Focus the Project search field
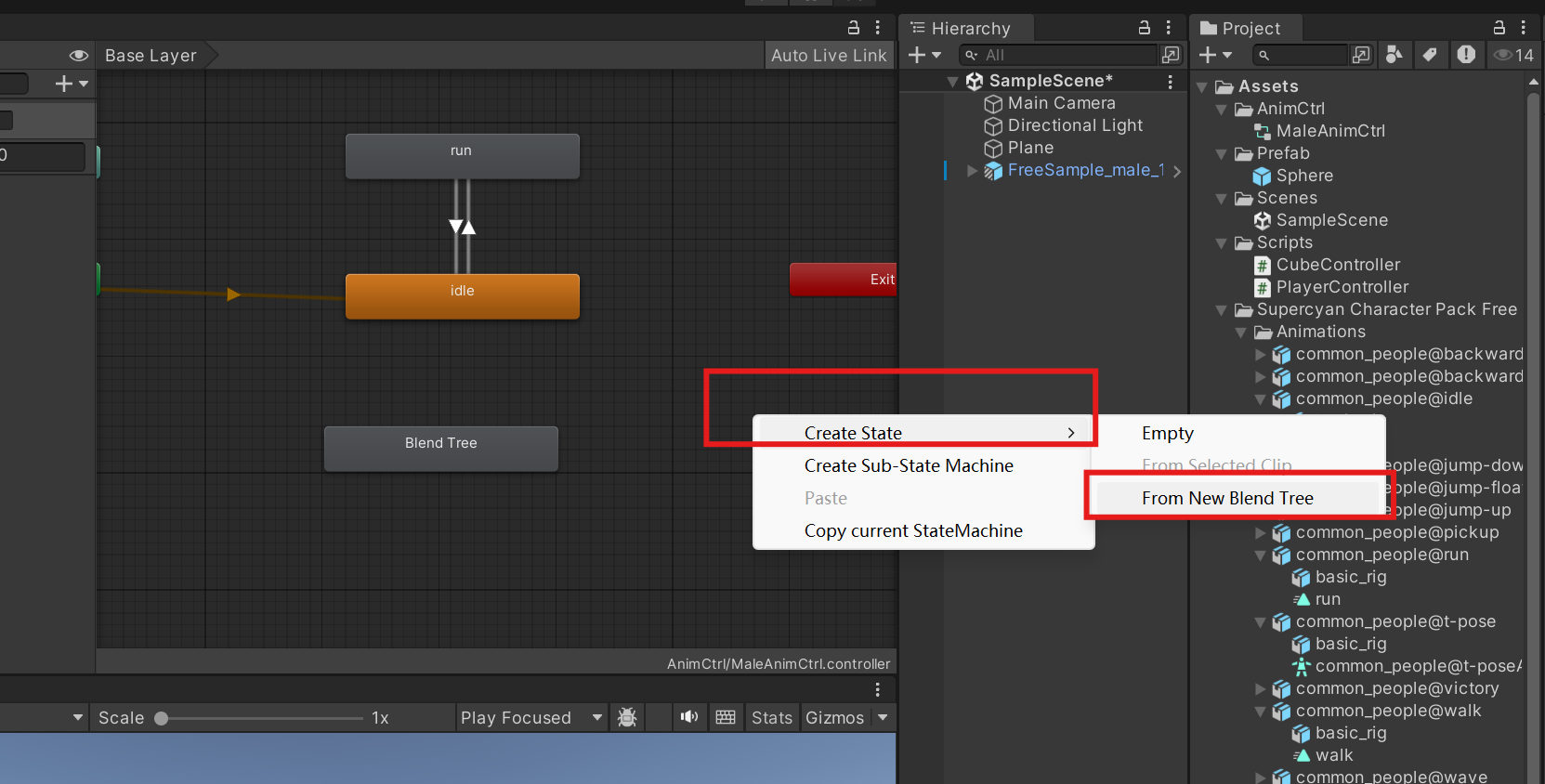The image size is (1545, 784). point(1301,56)
